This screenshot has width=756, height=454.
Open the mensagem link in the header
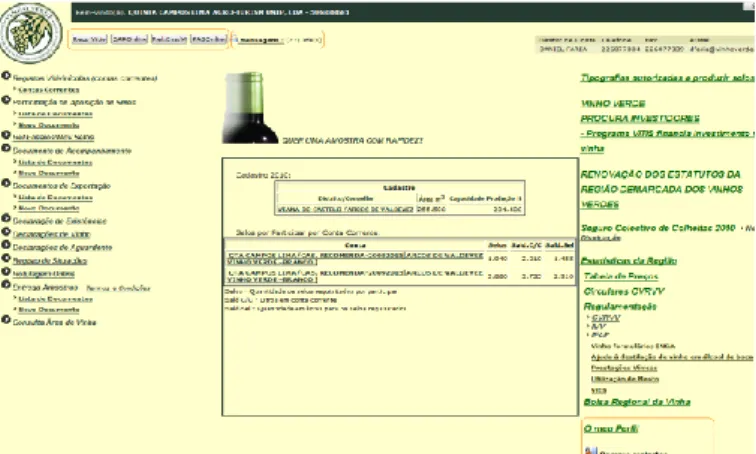pyautogui.click(x=259, y=40)
